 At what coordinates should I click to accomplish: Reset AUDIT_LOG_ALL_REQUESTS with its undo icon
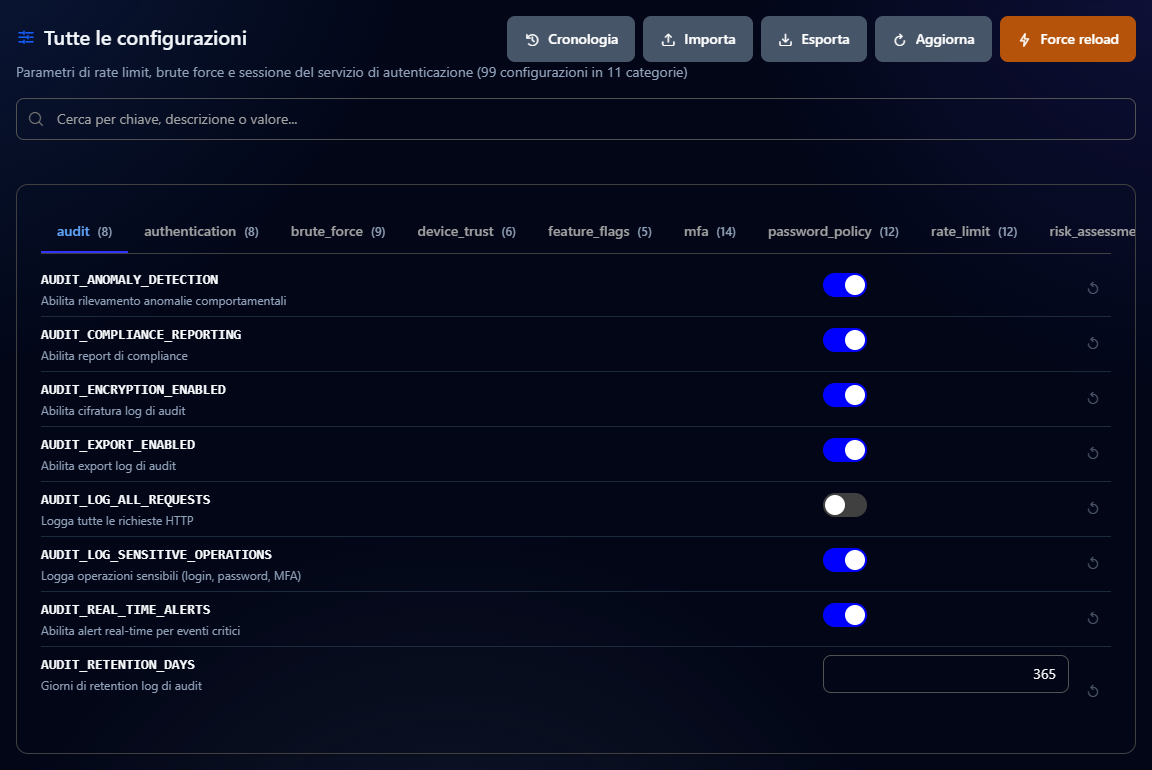click(x=1092, y=508)
